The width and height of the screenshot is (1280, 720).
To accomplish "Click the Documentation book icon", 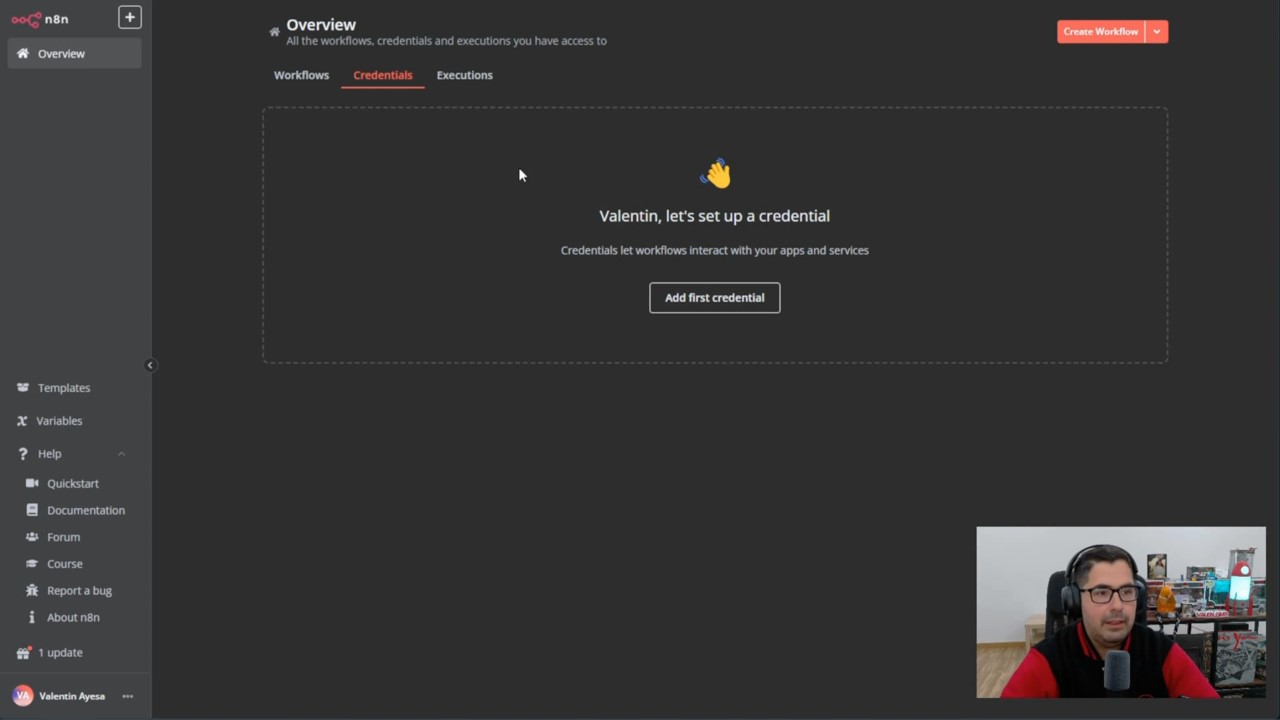I will (x=32, y=510).
